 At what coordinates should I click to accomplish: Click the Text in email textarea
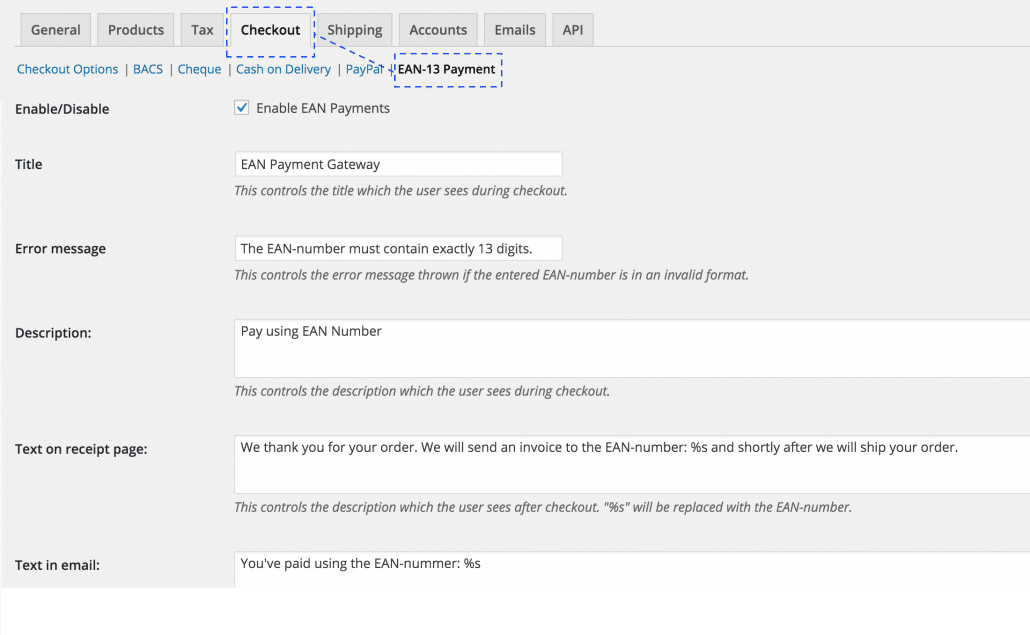point(632,569)
